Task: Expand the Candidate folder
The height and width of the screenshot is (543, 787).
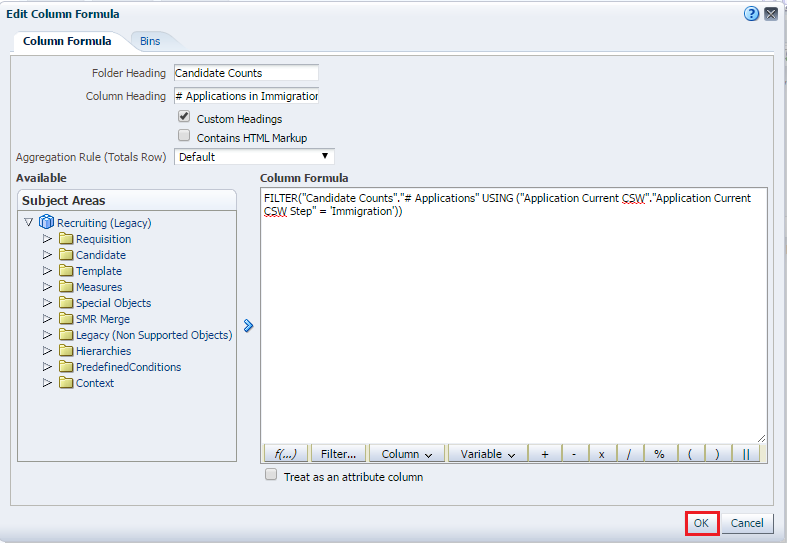Action: pyautogui.click(x=47, y=254)
